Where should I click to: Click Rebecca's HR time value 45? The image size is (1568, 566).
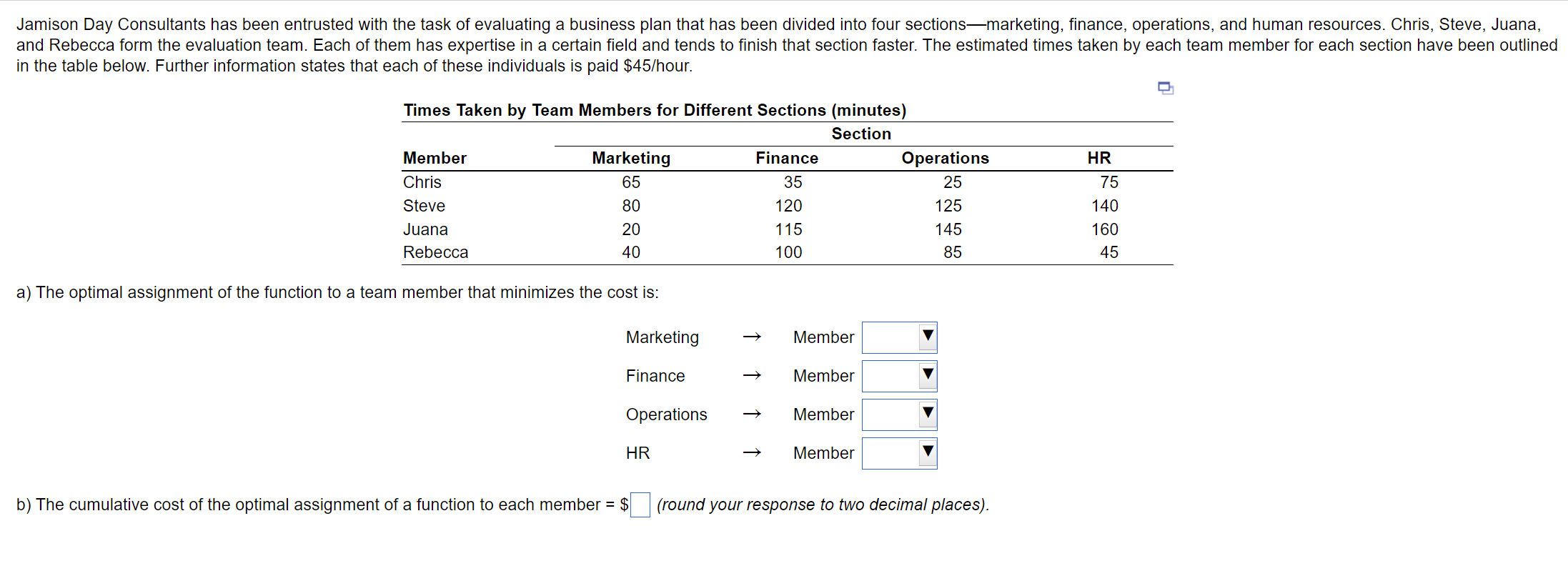1109,252
